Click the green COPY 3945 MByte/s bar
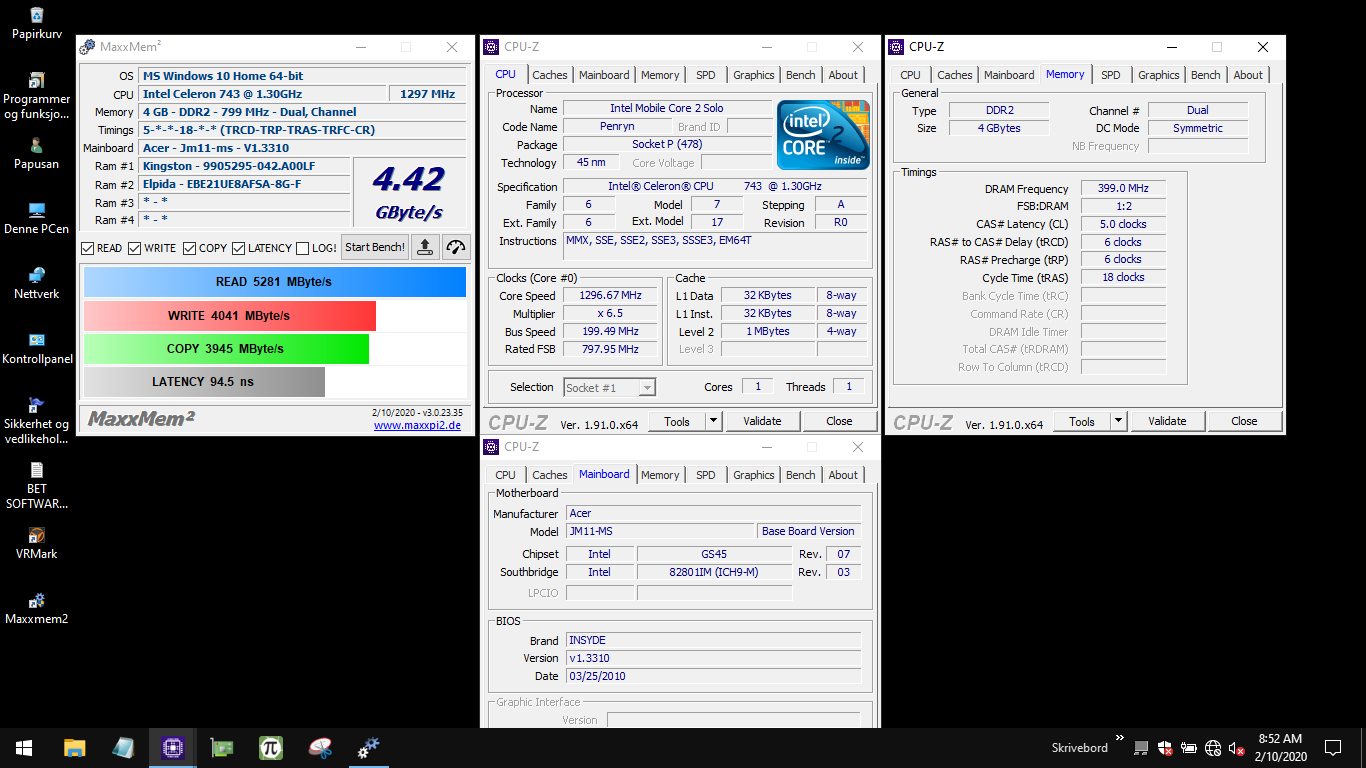The width and height of the screenshot is (1366, 768). pyautogui.click(x=226, y=349)
